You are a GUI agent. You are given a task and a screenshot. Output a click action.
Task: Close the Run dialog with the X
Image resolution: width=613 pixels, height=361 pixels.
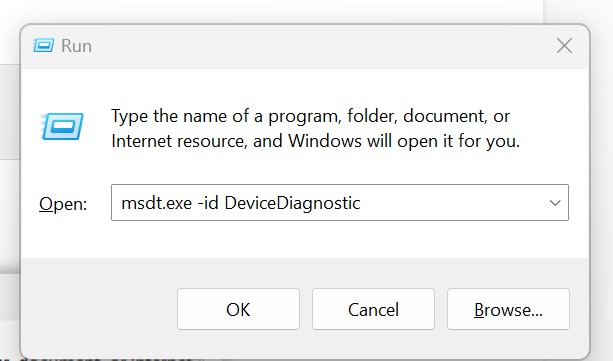pyautogui.click(x=564, y=46)
